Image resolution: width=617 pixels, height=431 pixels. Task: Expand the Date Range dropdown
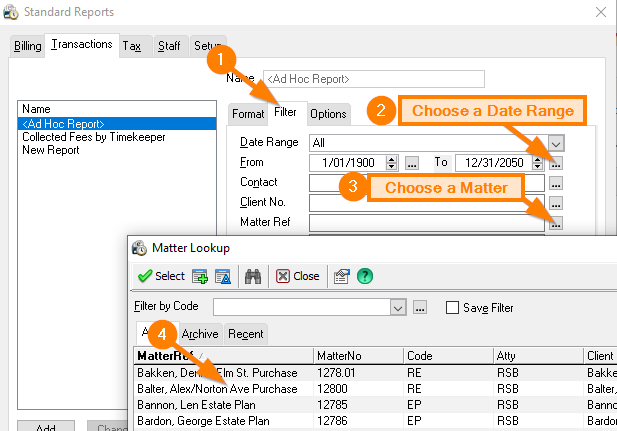[556, 143]
